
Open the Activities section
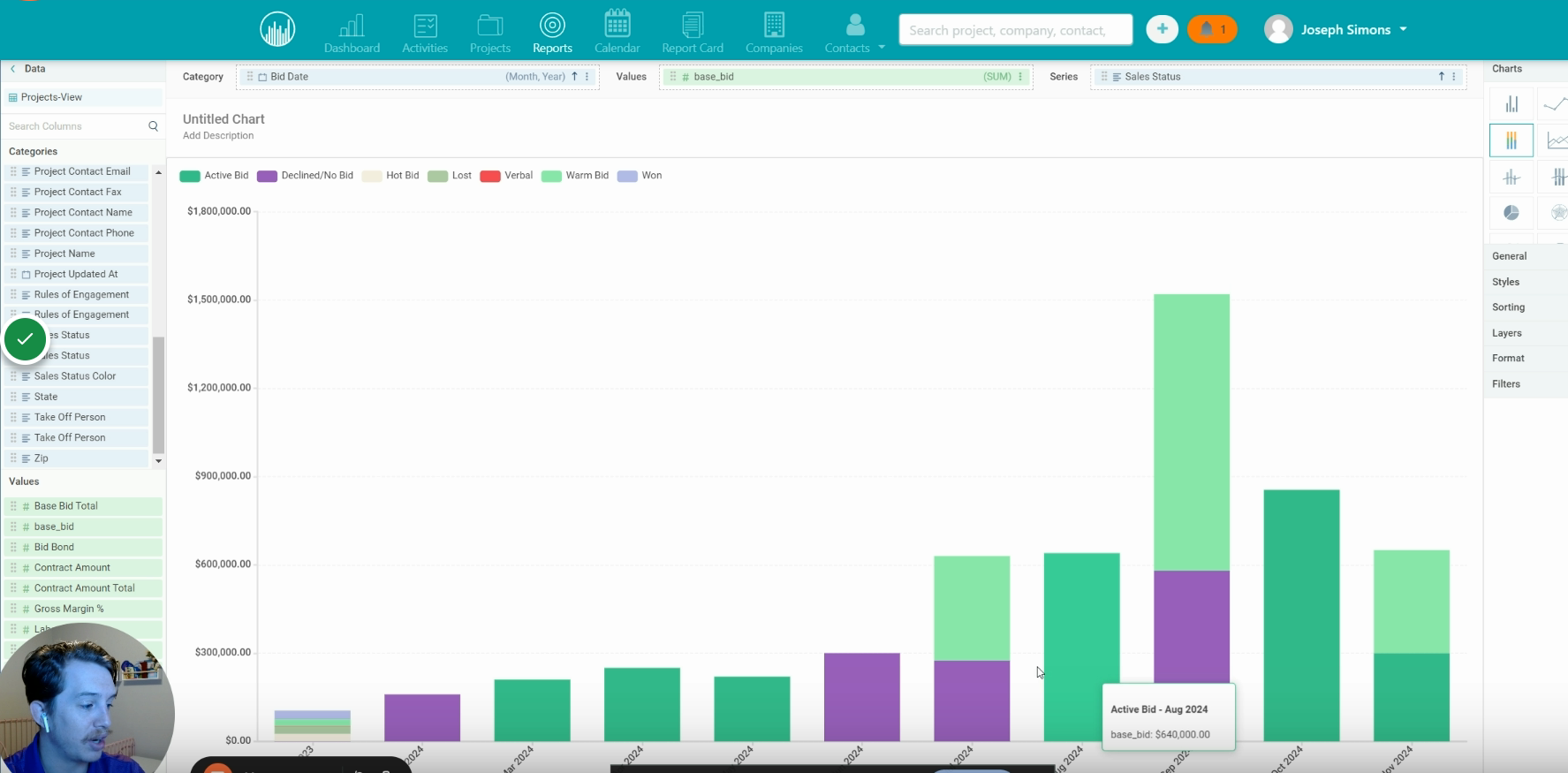pos(425,34)
